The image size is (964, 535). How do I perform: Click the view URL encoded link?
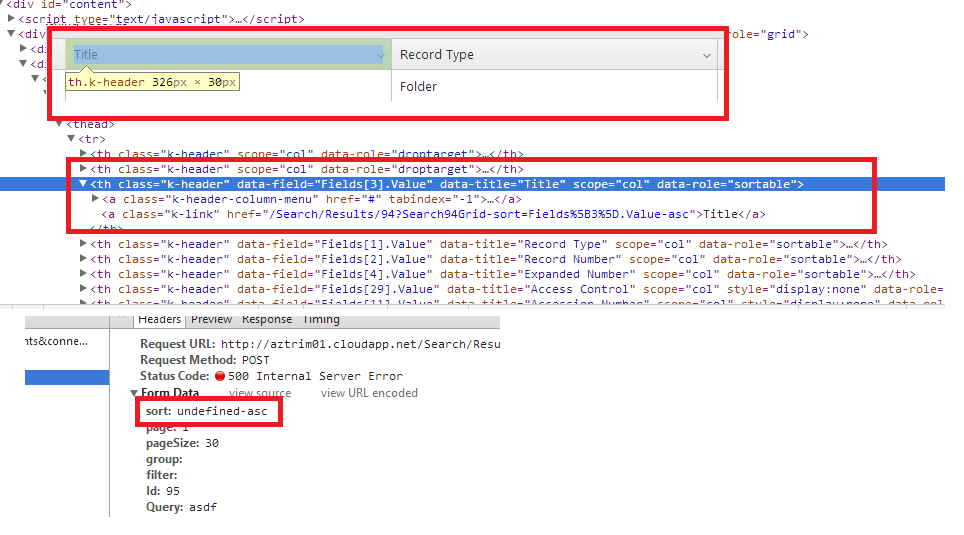point(369,393)
